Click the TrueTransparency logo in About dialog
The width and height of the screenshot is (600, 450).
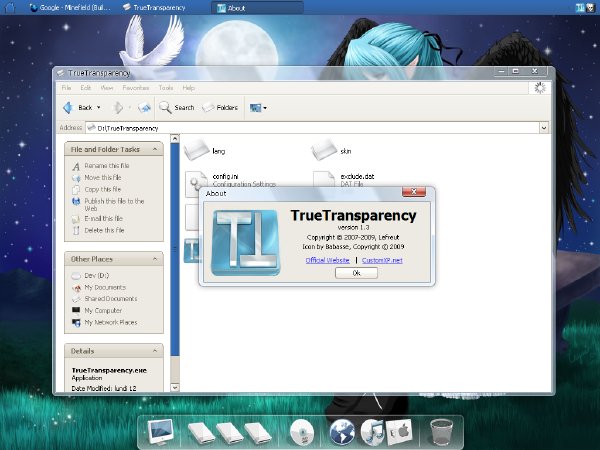click(246, 242)
